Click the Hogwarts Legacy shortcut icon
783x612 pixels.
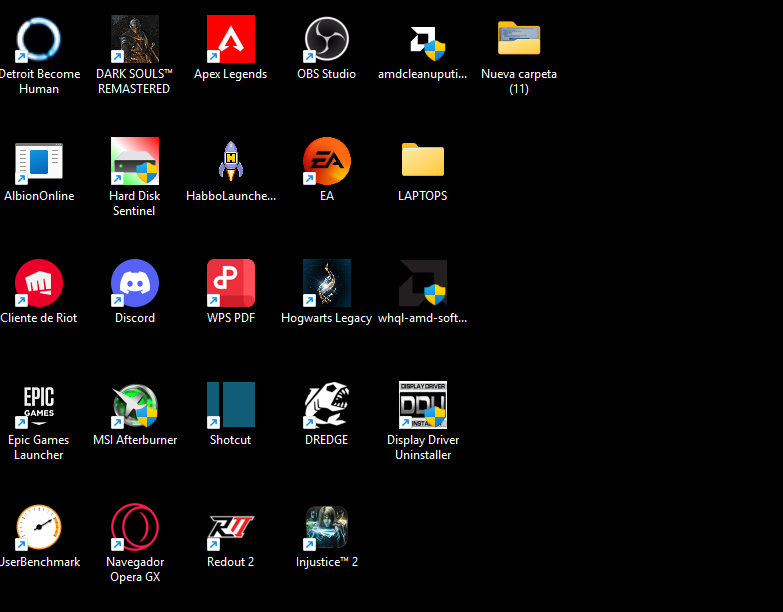point(327,283)
